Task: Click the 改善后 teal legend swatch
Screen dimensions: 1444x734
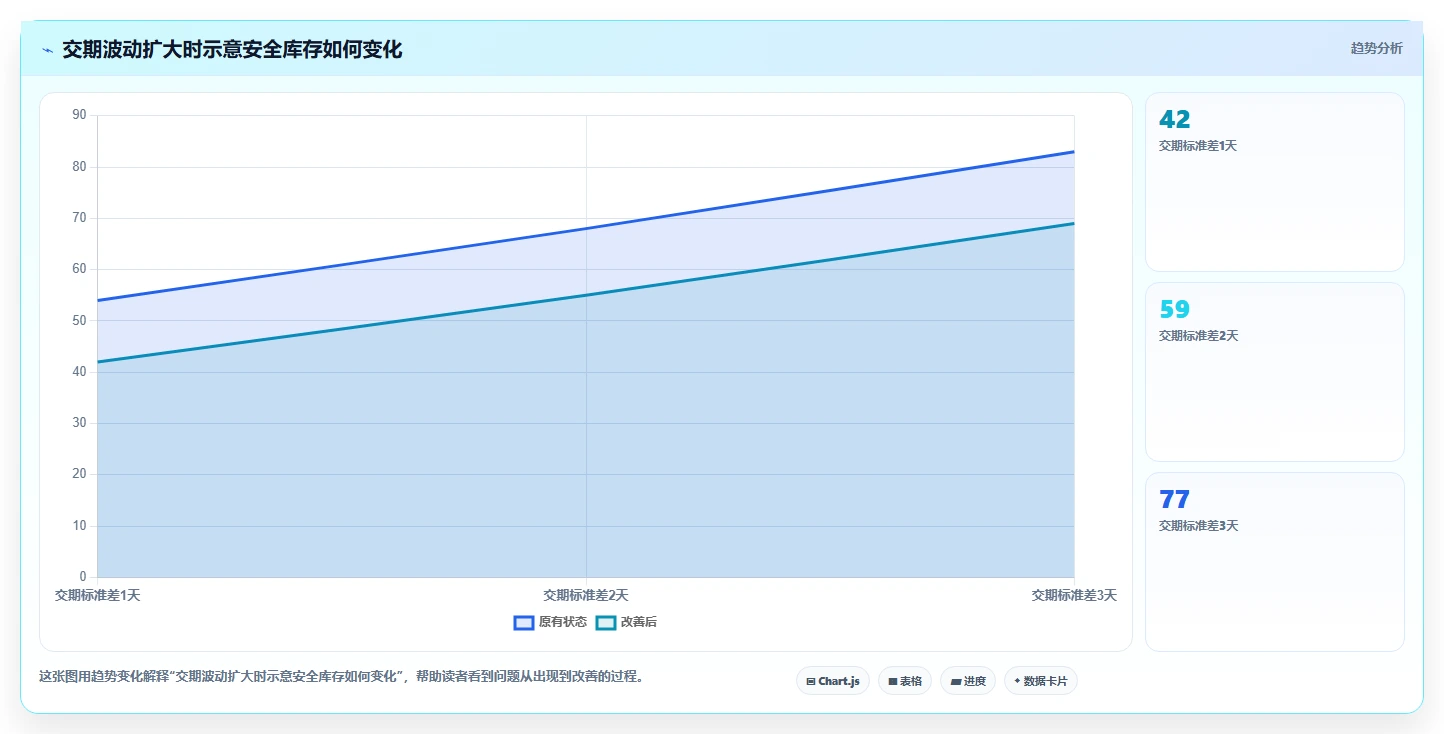Action: pos(606,622)
